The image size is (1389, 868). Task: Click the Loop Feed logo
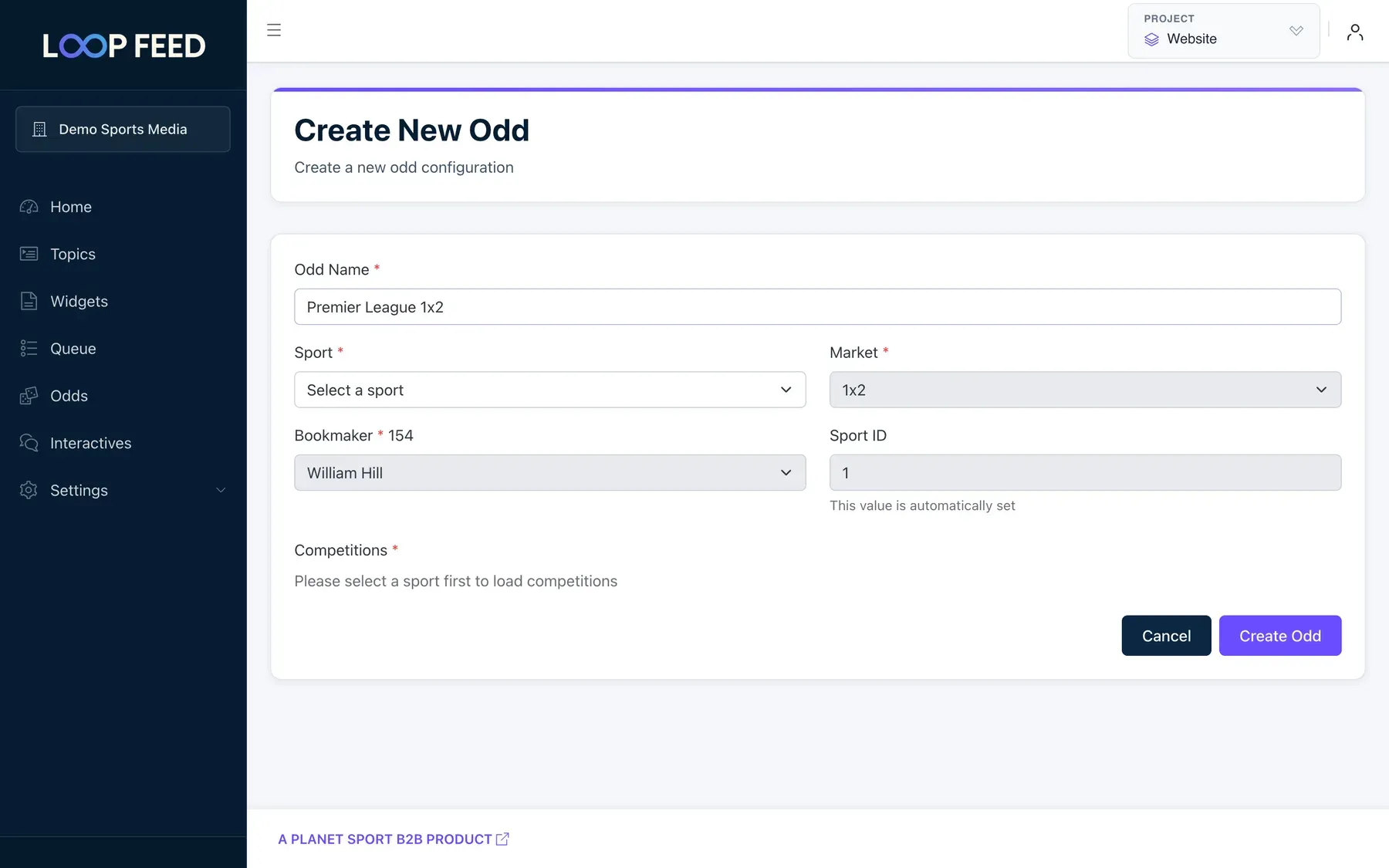[x=123, y=46]
